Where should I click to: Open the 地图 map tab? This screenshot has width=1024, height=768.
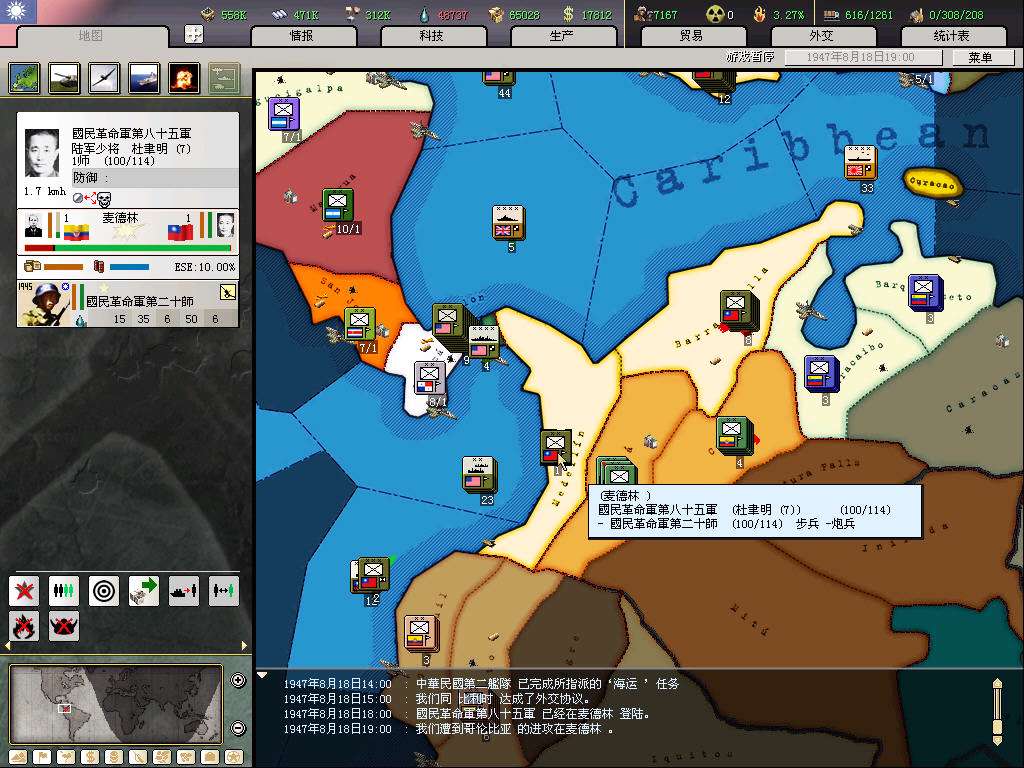pos(90,36)
